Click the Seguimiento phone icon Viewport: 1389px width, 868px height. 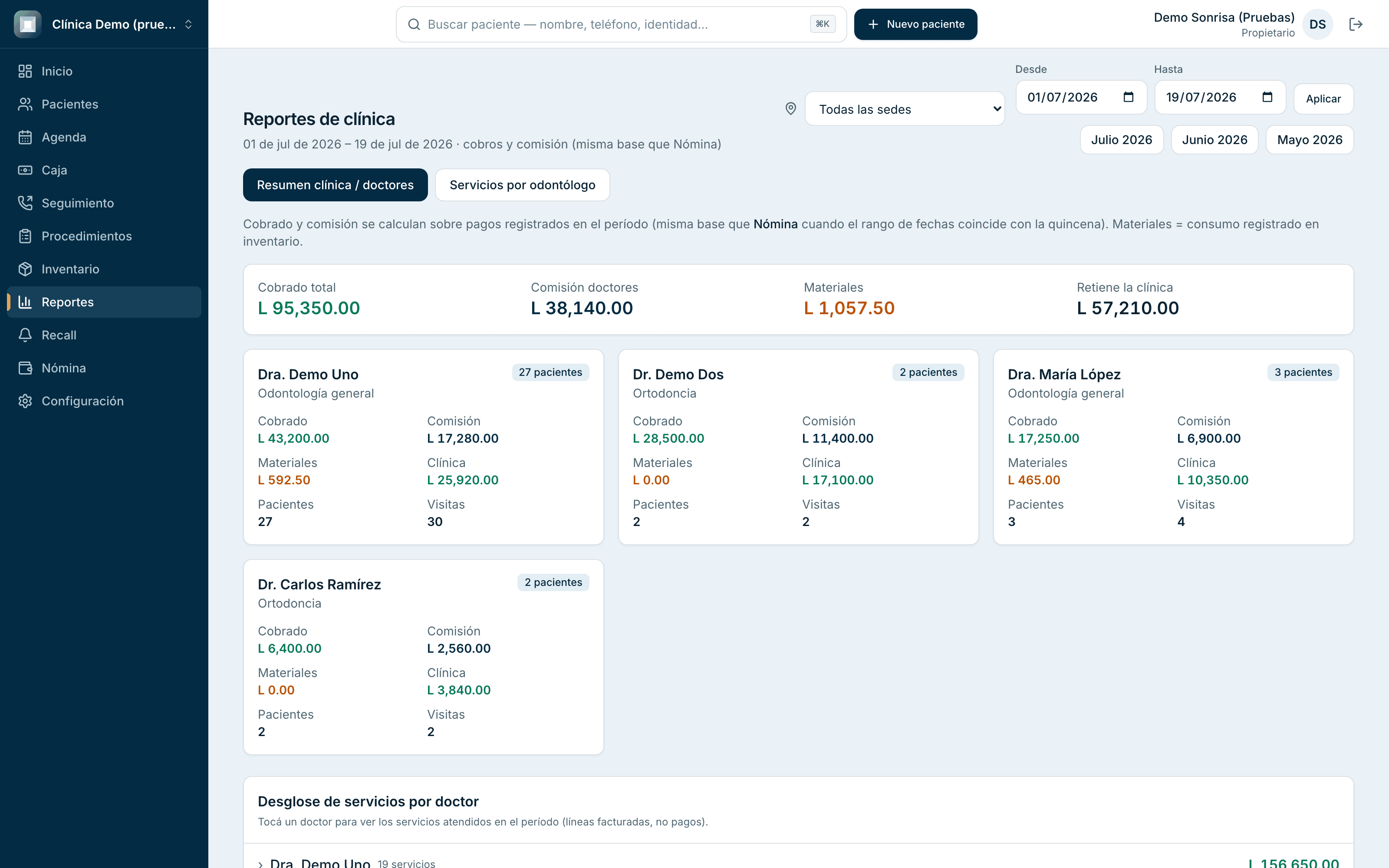point(25,203)
